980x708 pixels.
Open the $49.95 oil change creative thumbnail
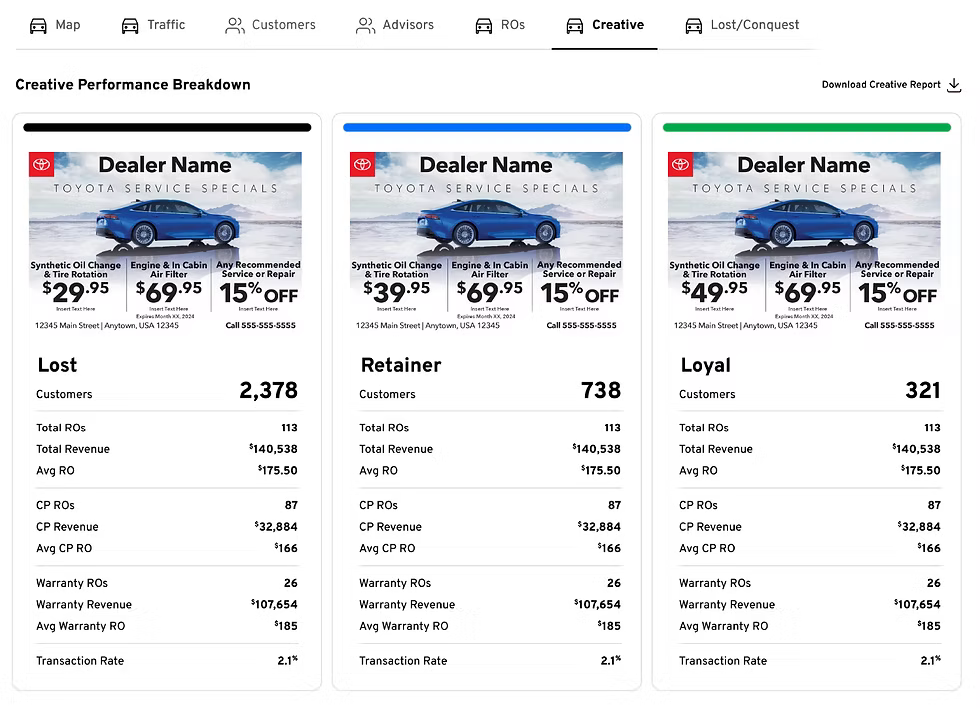pos(804,242)
